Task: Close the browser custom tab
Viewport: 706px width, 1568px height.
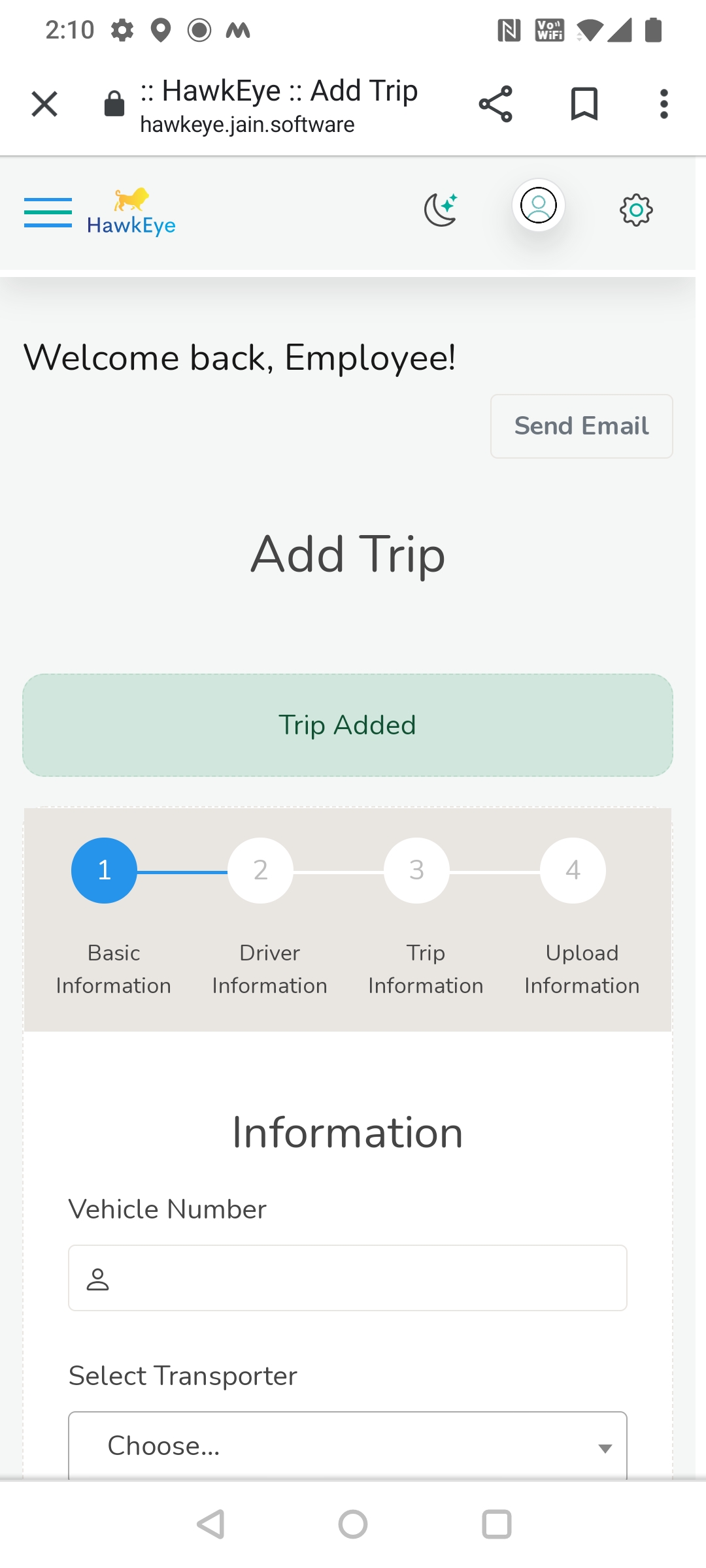Action: pos(44,104)
